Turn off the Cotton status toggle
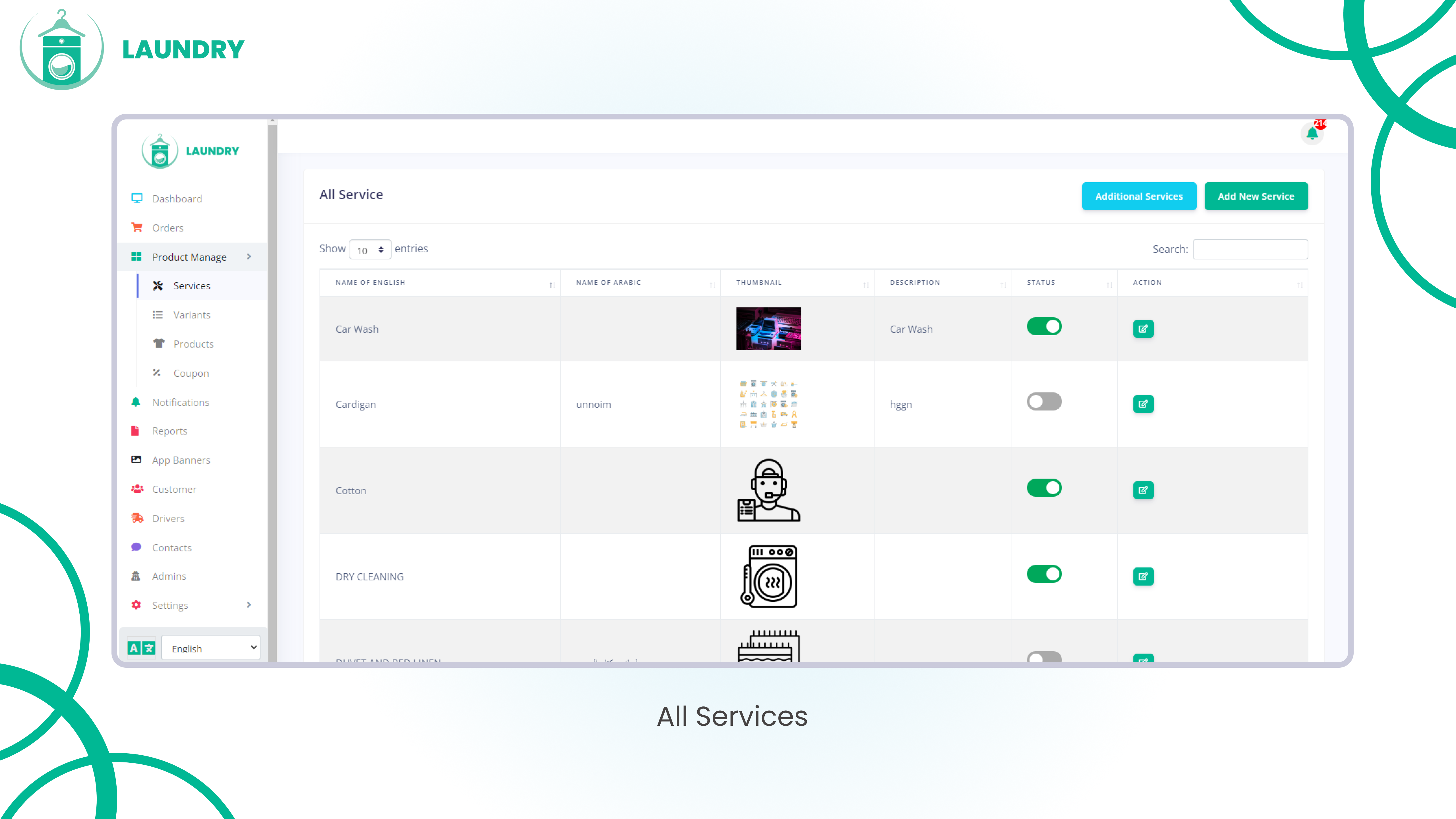This screenshot has height=819, width=1456. pos(1044,487)
